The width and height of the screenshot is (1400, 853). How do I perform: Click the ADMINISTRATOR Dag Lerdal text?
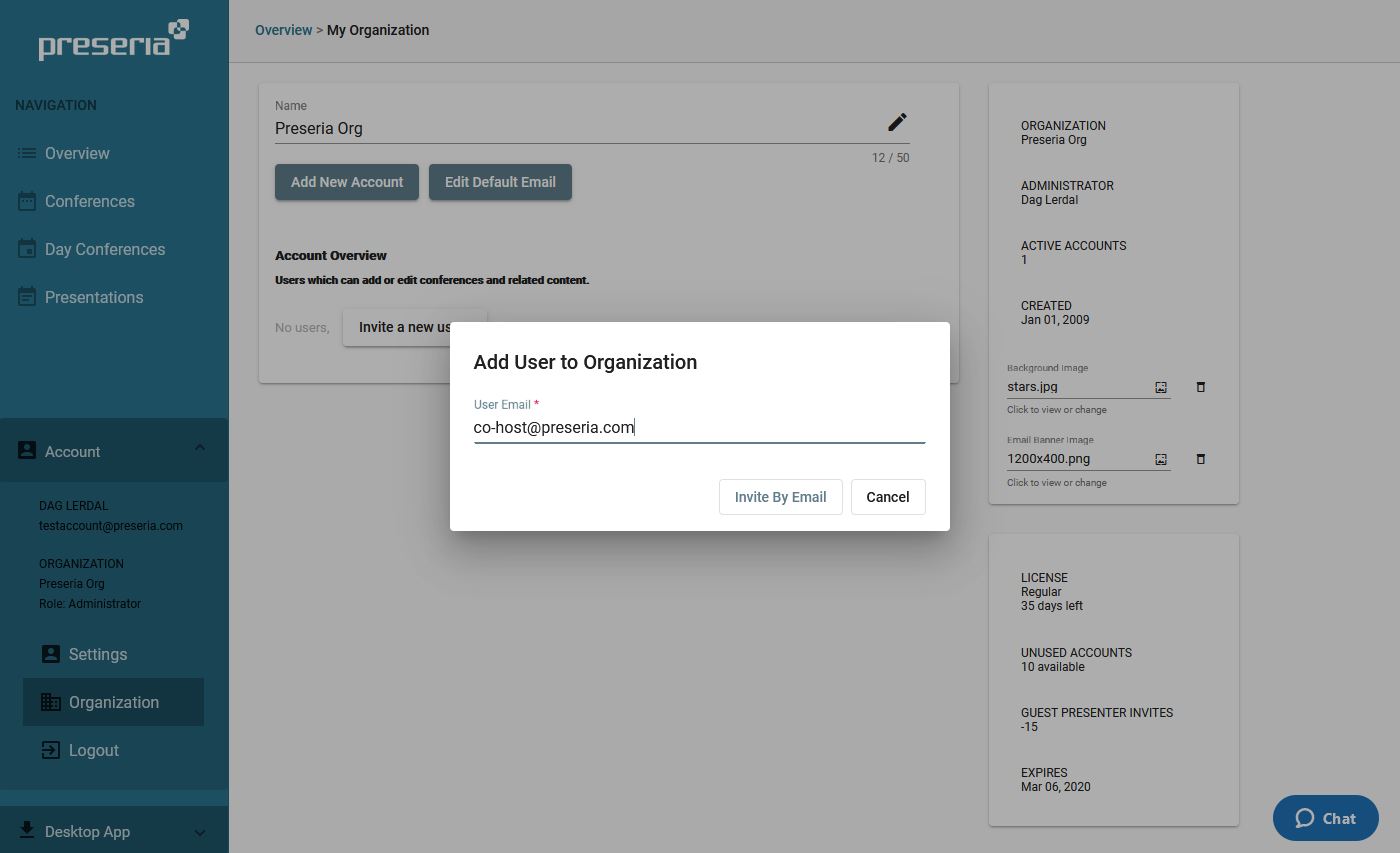[x=1067, y=192]
